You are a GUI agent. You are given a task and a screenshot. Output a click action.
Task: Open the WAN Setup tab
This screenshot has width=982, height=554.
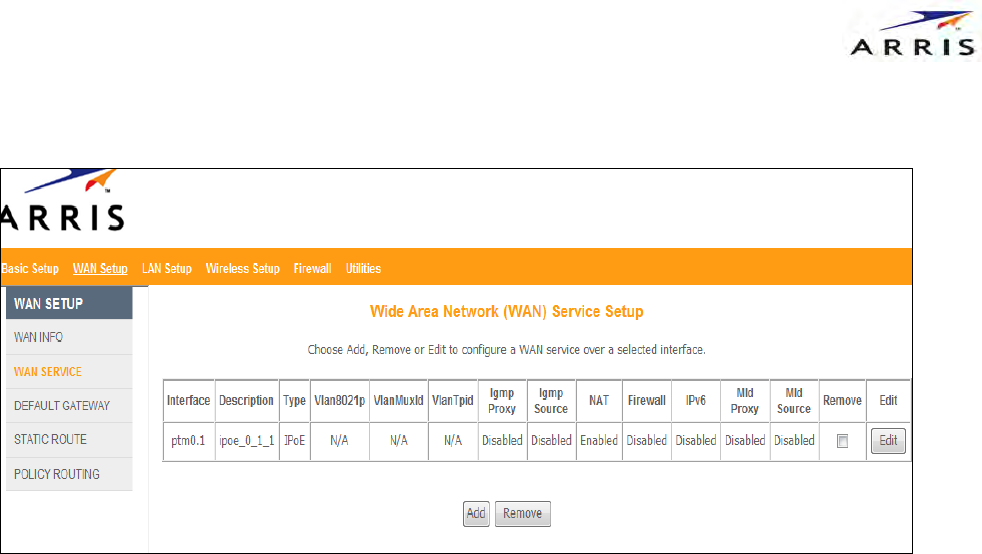tap(100, 269)
